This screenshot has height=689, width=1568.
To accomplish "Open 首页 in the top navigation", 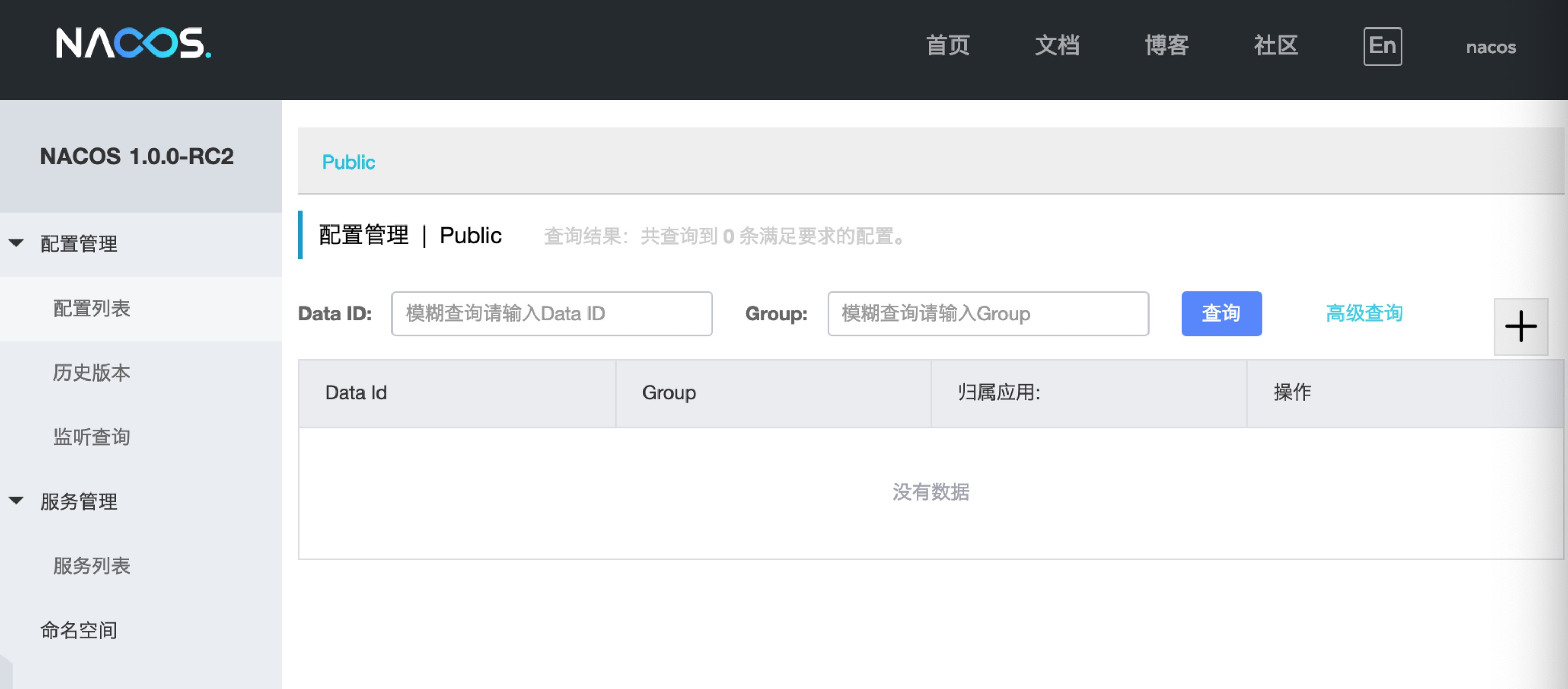I will tap(948, 46).
